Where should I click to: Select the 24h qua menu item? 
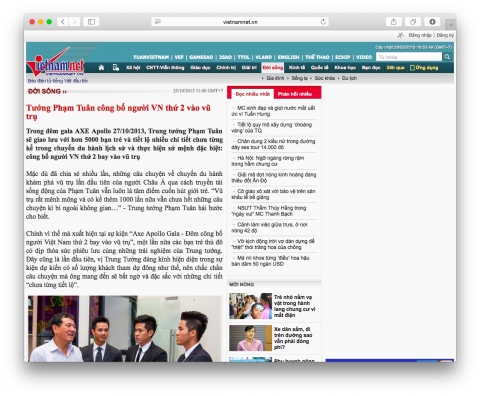(395, 68)
